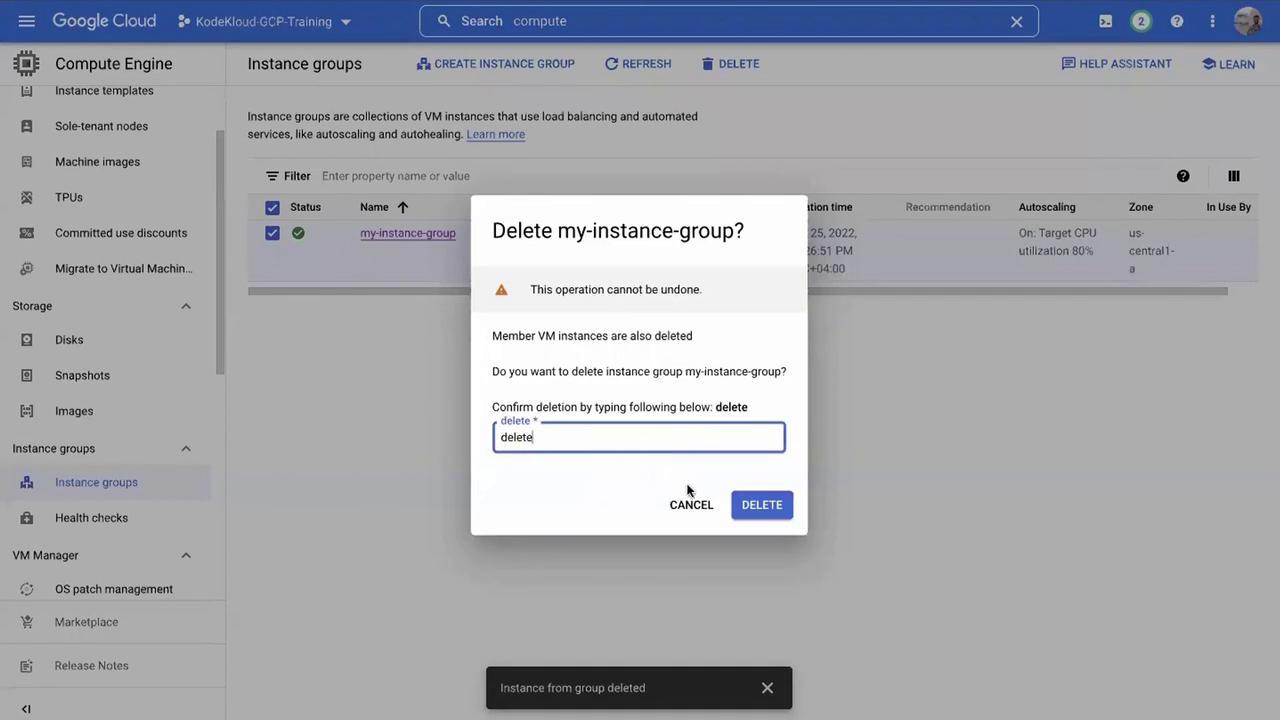Viewport: 1280px width, 720px height.
Task: Go to Health checks in sidebar
Action: (91, 518)
